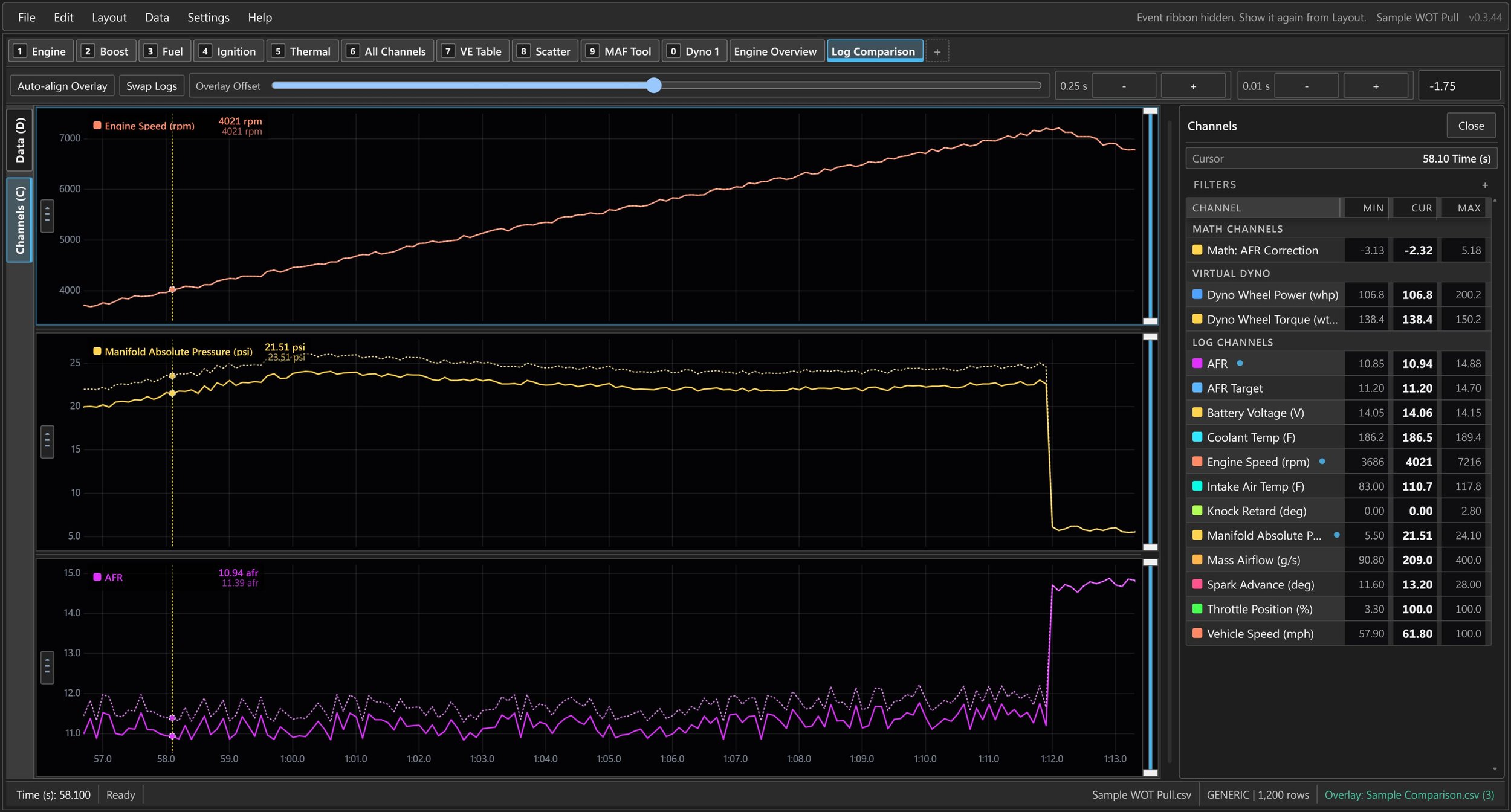The image size is (1511, 812).
Task: Open the Settings menu
Action: click(209, 18)
